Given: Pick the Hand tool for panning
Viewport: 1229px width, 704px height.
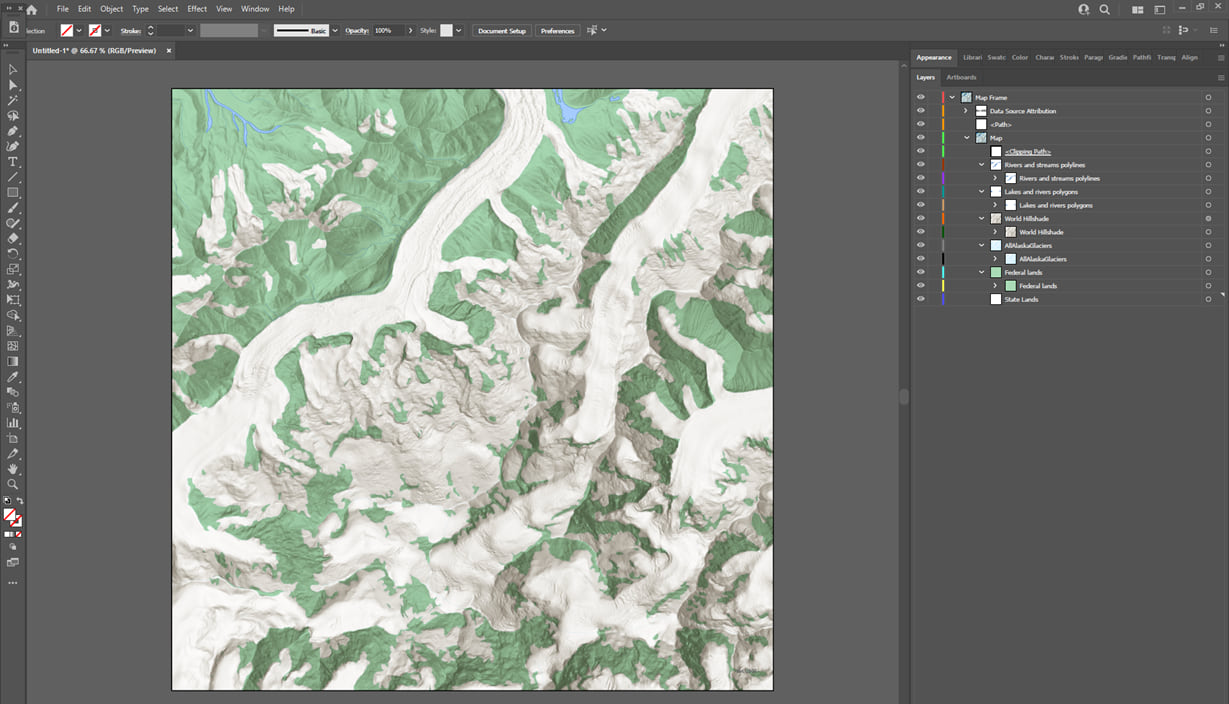Looking at the screenshot, I should click(x=13, y=470).
